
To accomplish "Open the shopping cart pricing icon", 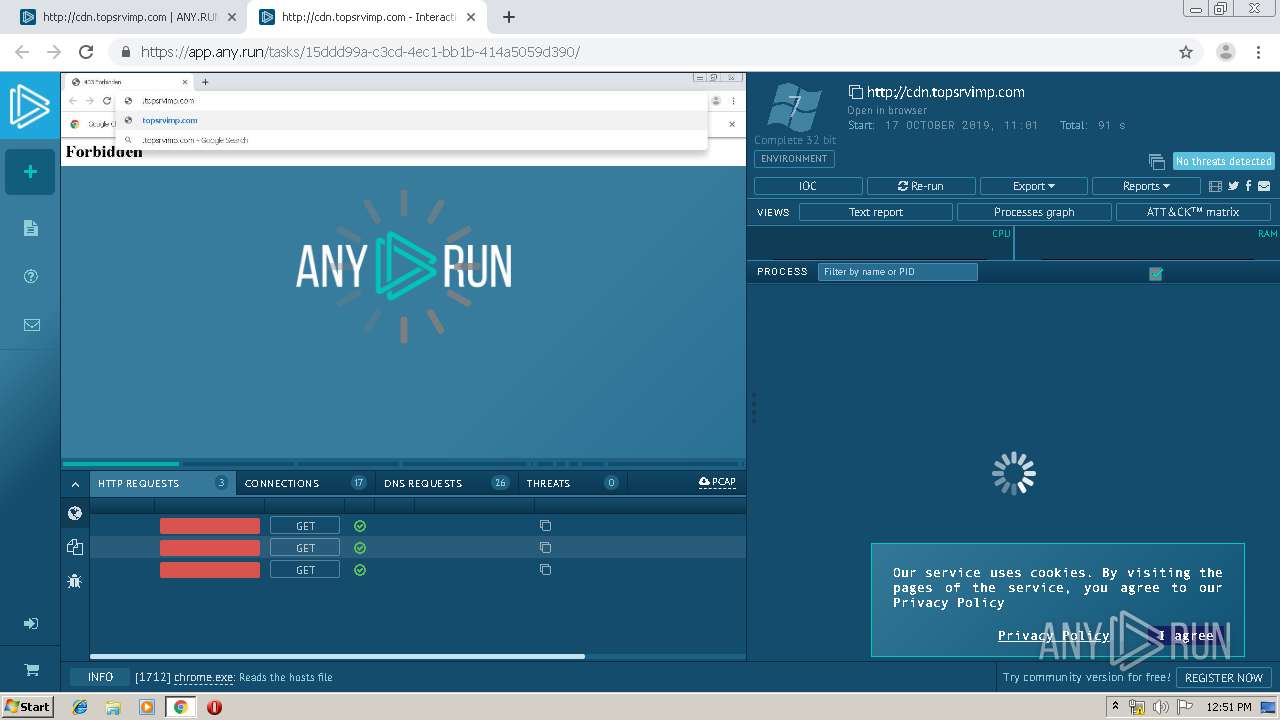I will (31, 670).
